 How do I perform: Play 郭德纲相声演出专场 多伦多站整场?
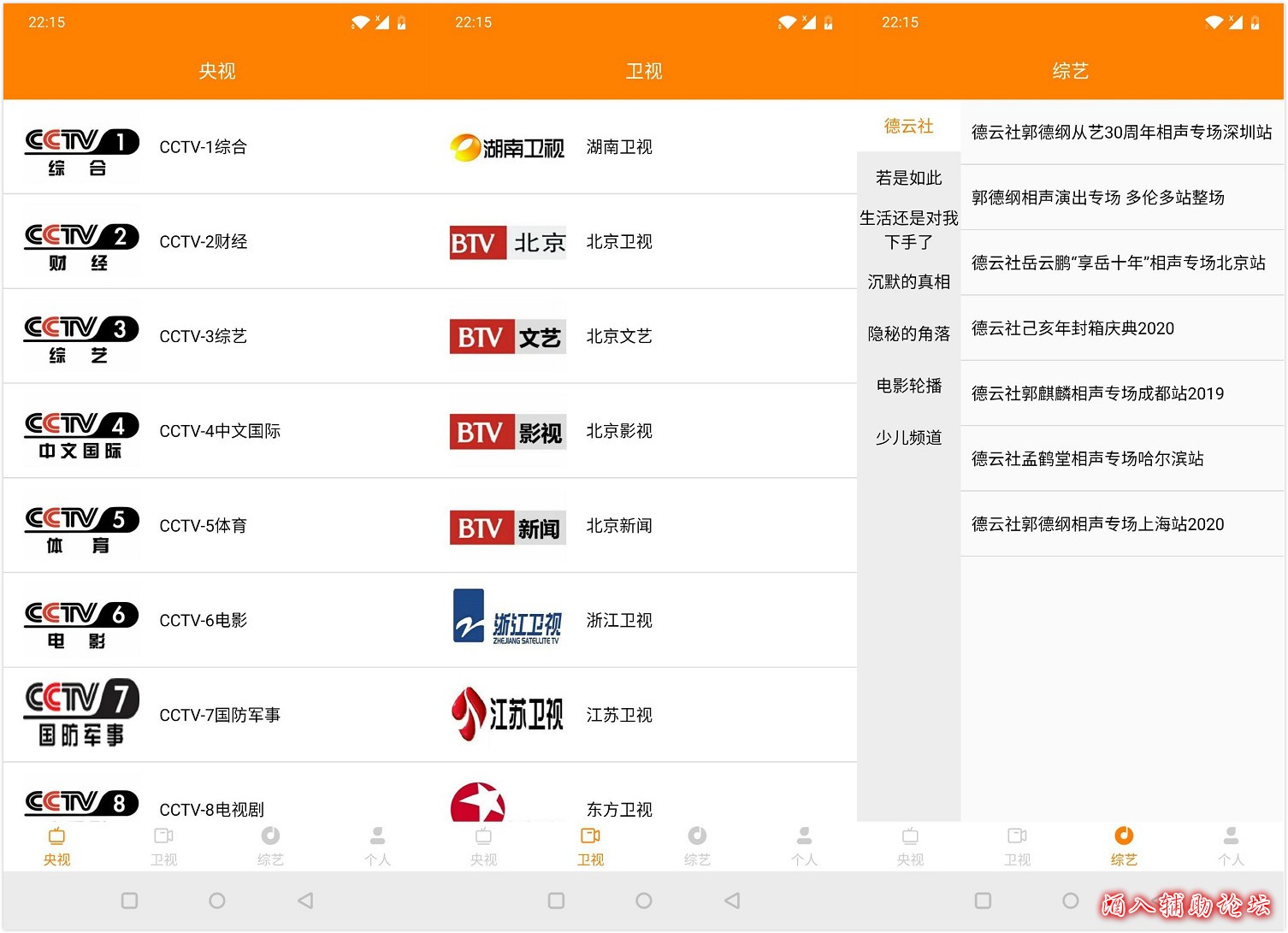[x=1122, y=198]
